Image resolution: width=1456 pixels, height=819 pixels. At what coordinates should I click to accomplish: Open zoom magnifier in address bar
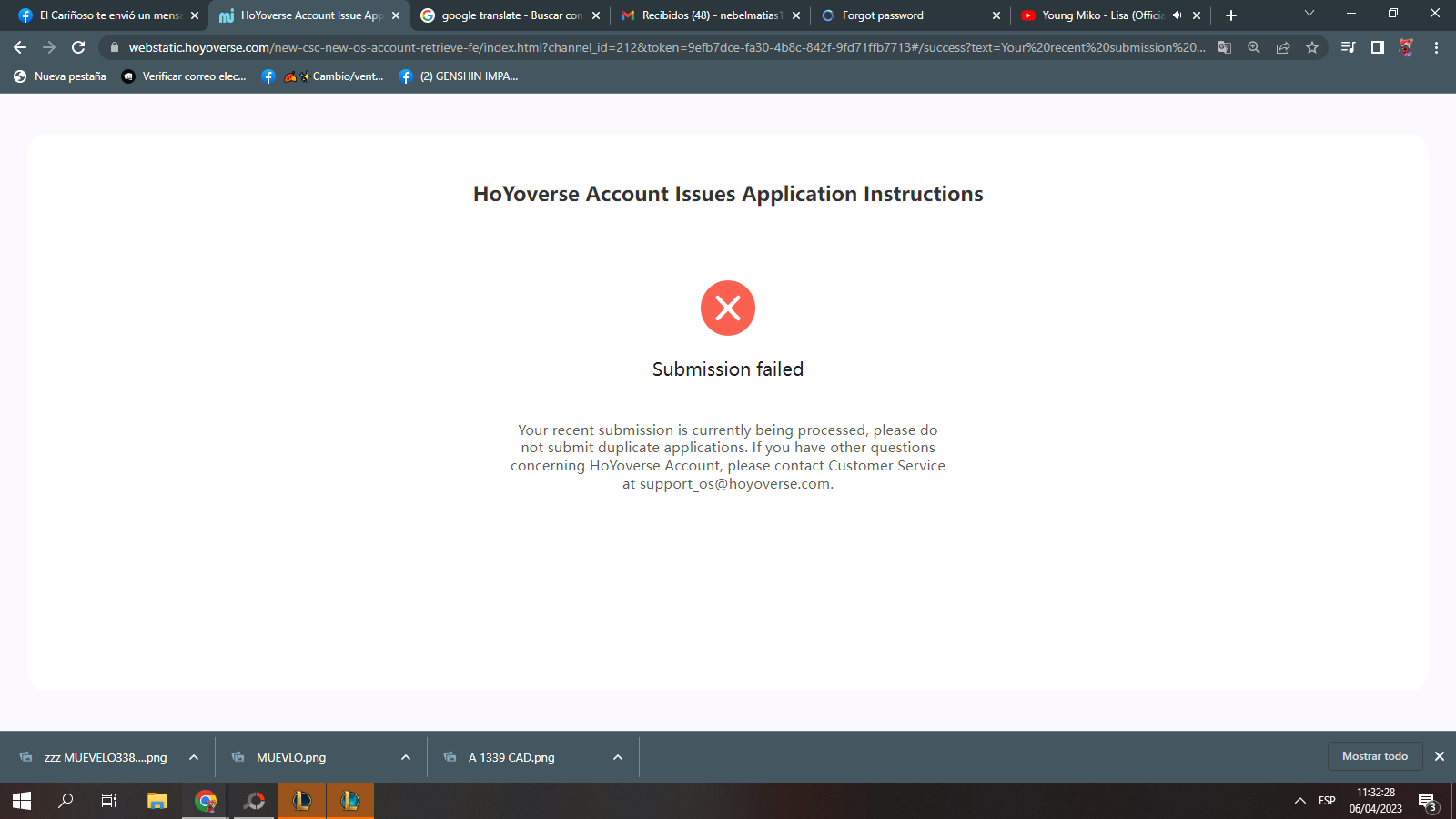[1254, 47]
